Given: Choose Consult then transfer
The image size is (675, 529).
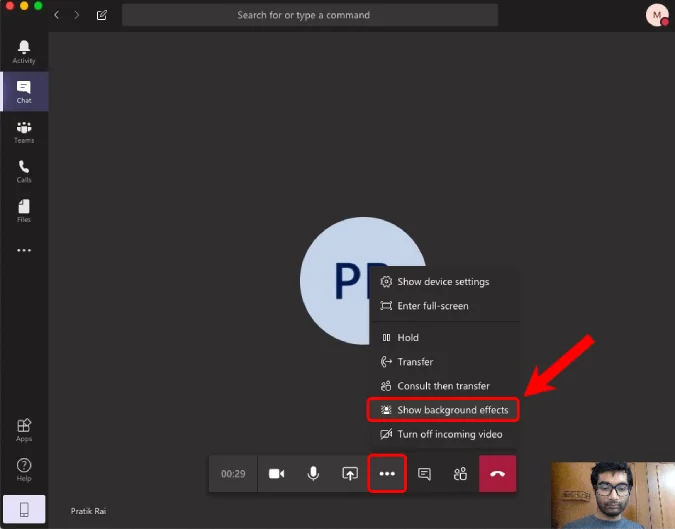Looking at the screenshot, I should point(445,386).
